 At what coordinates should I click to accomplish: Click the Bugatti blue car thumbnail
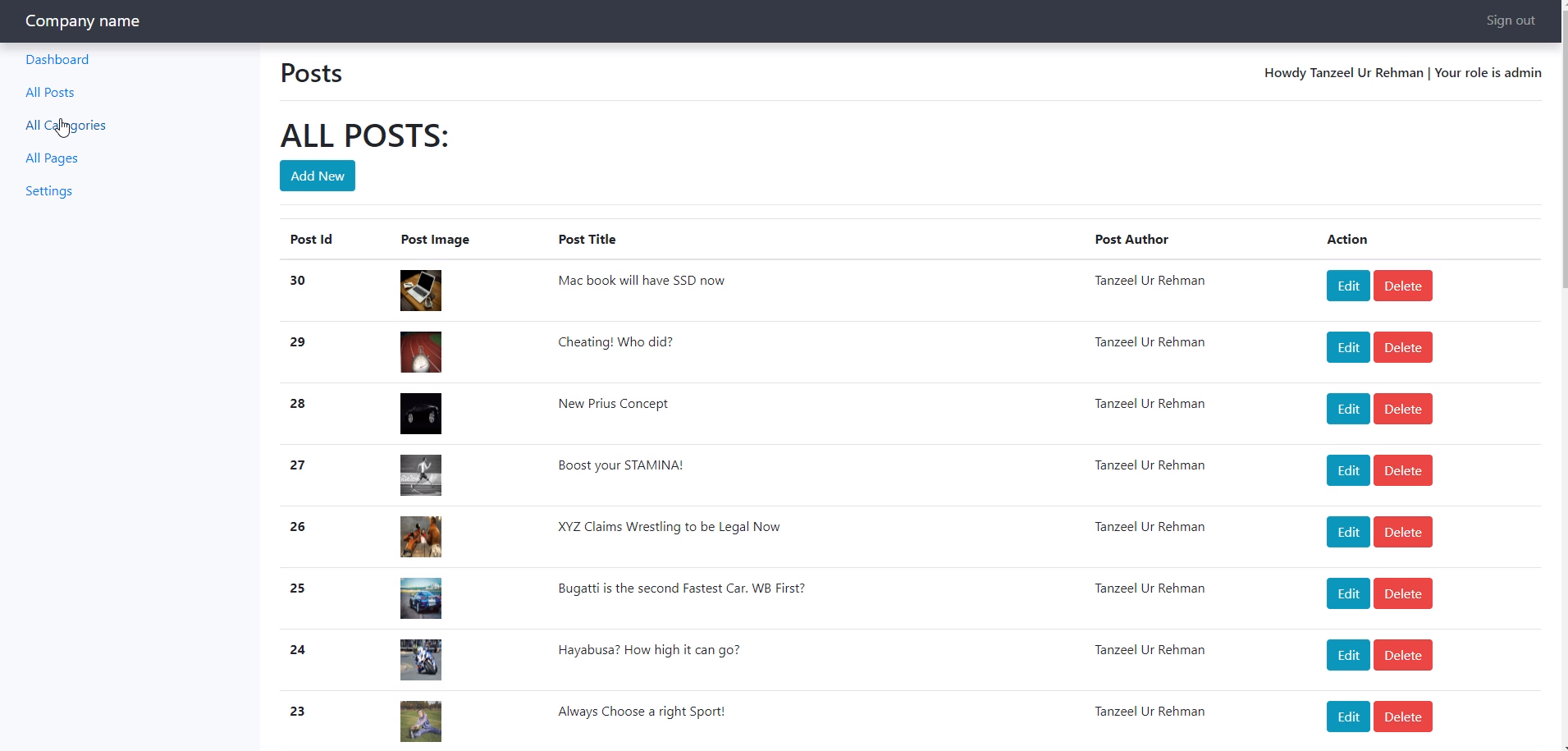point(420,598)
